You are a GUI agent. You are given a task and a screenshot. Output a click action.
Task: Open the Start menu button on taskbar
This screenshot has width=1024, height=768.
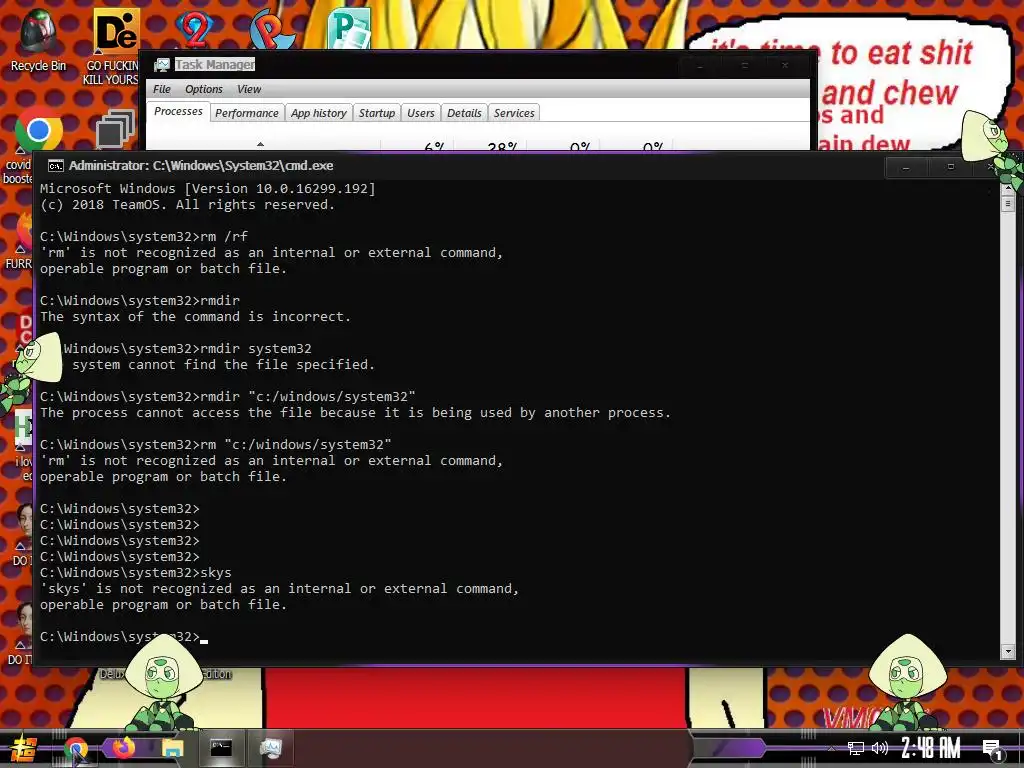[x=23, y=748]
